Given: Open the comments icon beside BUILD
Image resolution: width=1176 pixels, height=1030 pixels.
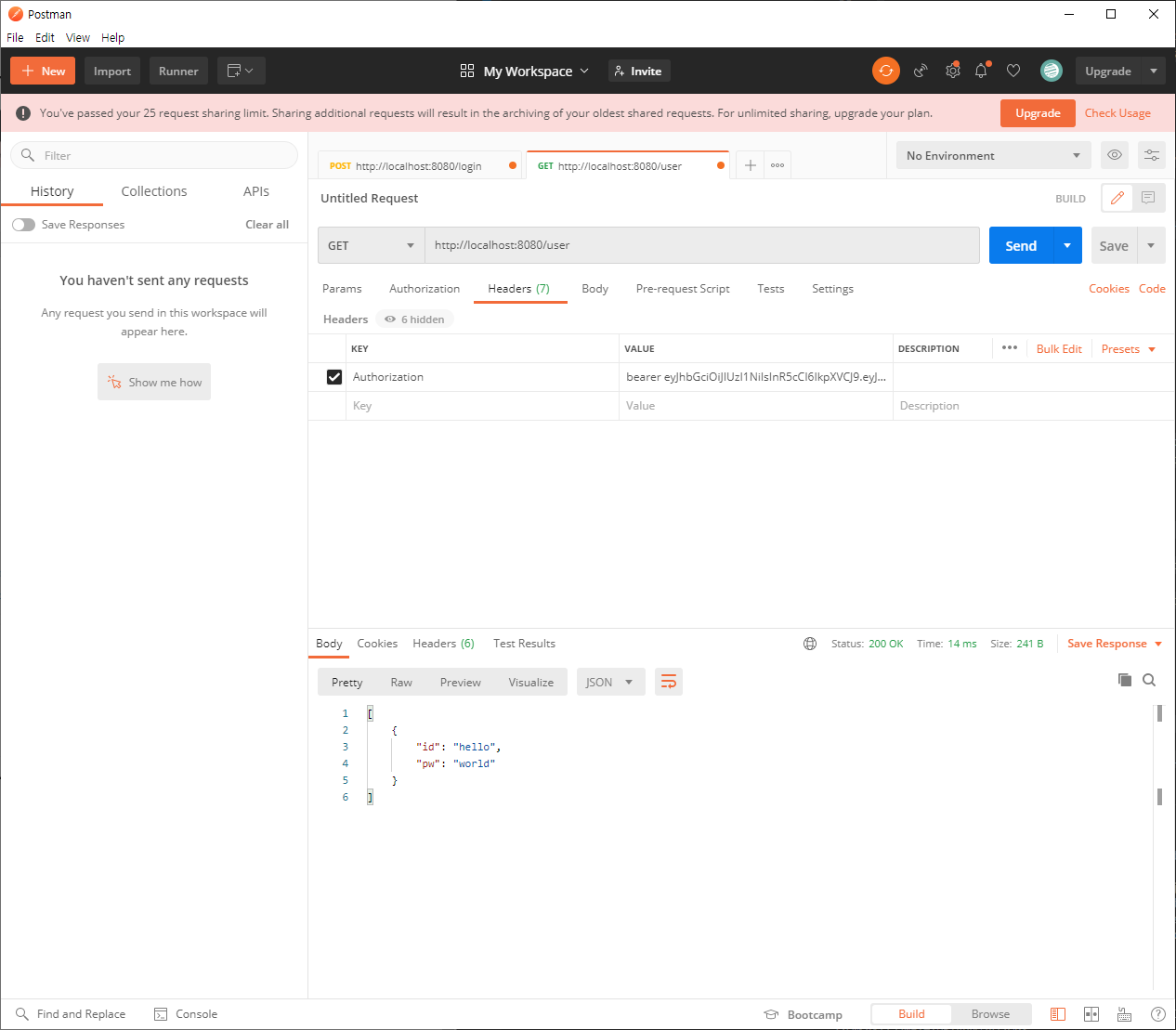Looking at the screenshot, I should (x=1148, y=198).
